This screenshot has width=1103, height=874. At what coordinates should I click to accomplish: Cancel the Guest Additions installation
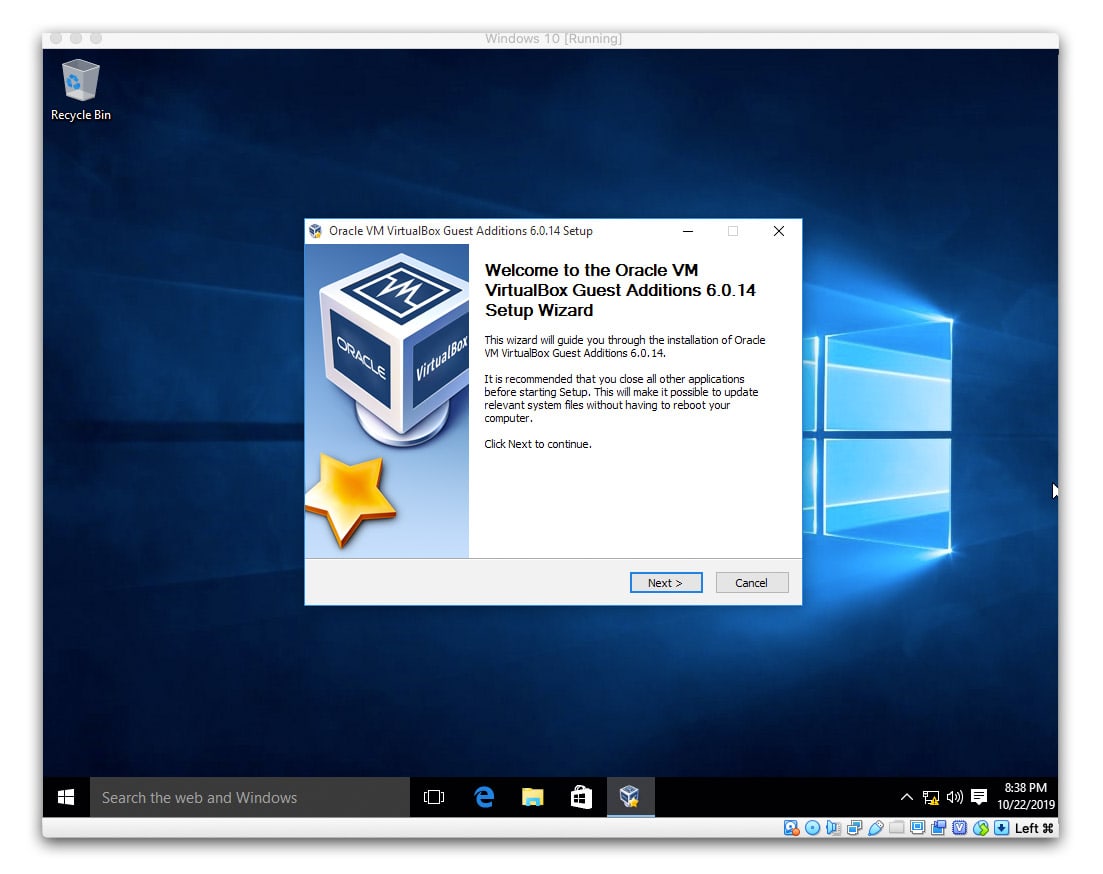tap(751, 582)
